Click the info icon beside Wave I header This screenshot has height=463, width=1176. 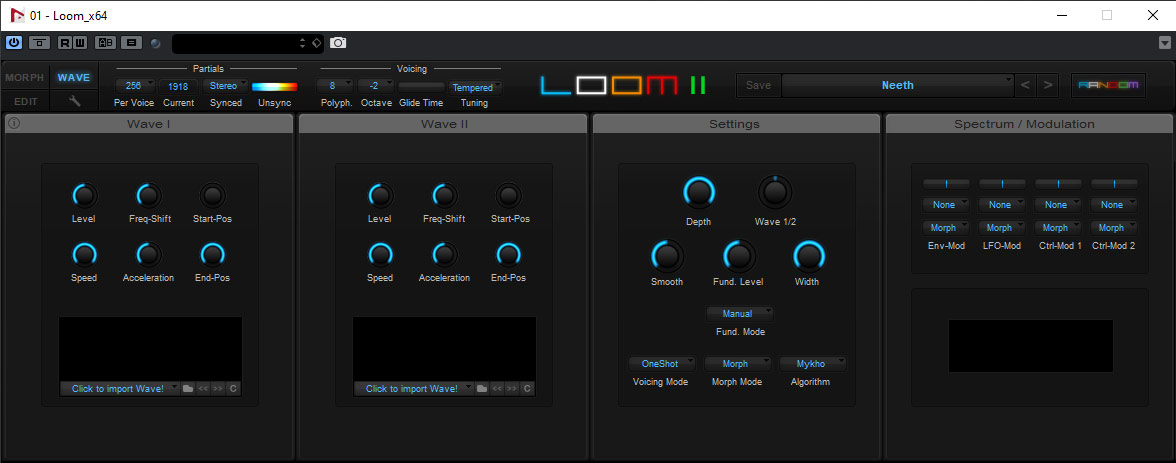click(x=14, y=124)
